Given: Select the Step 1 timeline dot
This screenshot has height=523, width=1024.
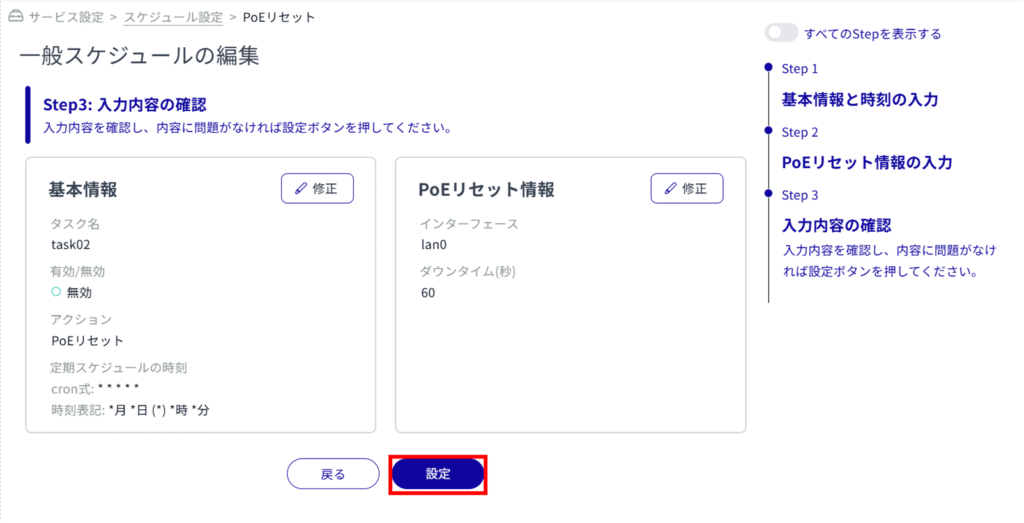Looking at the screenshot, I should (768, 68).
